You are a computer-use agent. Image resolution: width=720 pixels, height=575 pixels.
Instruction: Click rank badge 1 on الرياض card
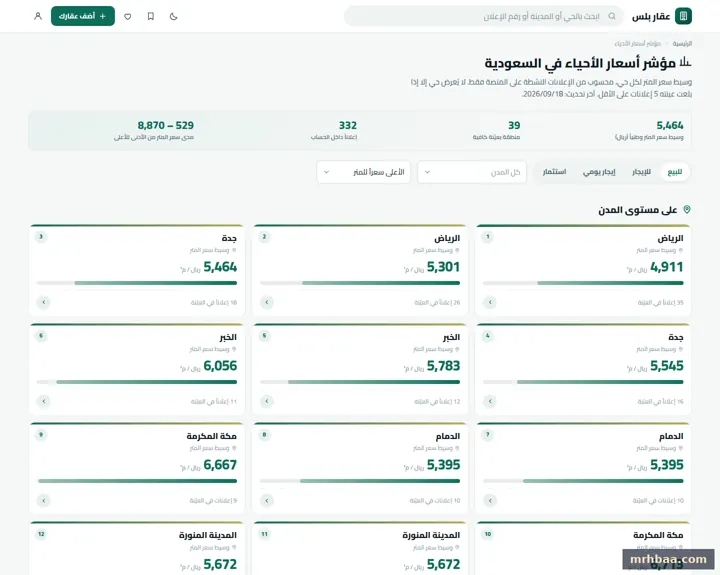pyautogui.click(x=488, y=237)
